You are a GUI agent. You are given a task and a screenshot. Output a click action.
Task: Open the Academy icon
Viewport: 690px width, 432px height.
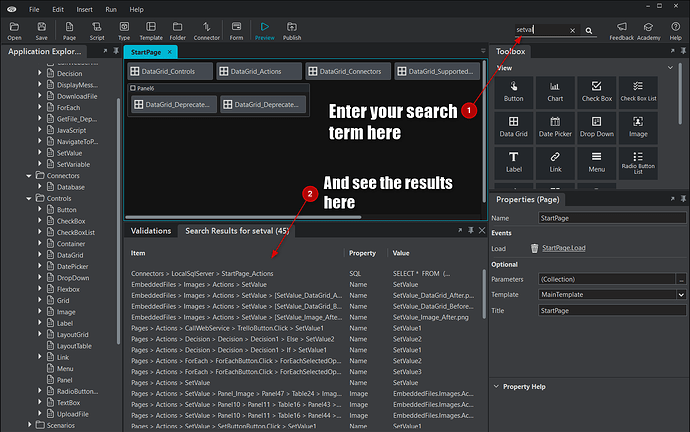point(649,31)
